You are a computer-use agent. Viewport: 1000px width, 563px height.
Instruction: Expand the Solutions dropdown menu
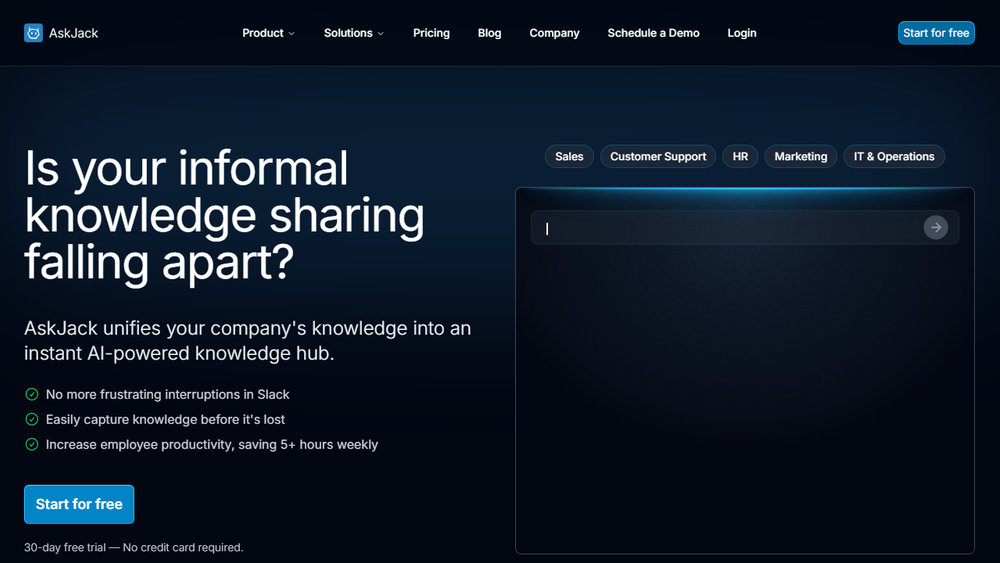coord(353,33)
